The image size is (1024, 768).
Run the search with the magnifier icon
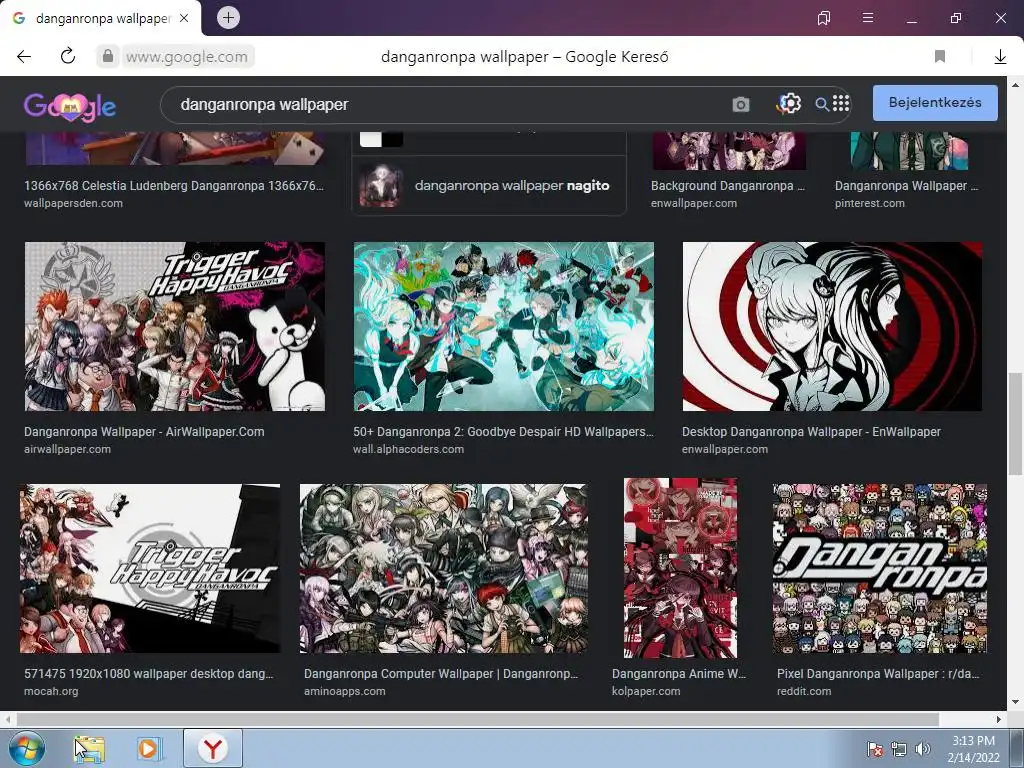click(822, 104)
